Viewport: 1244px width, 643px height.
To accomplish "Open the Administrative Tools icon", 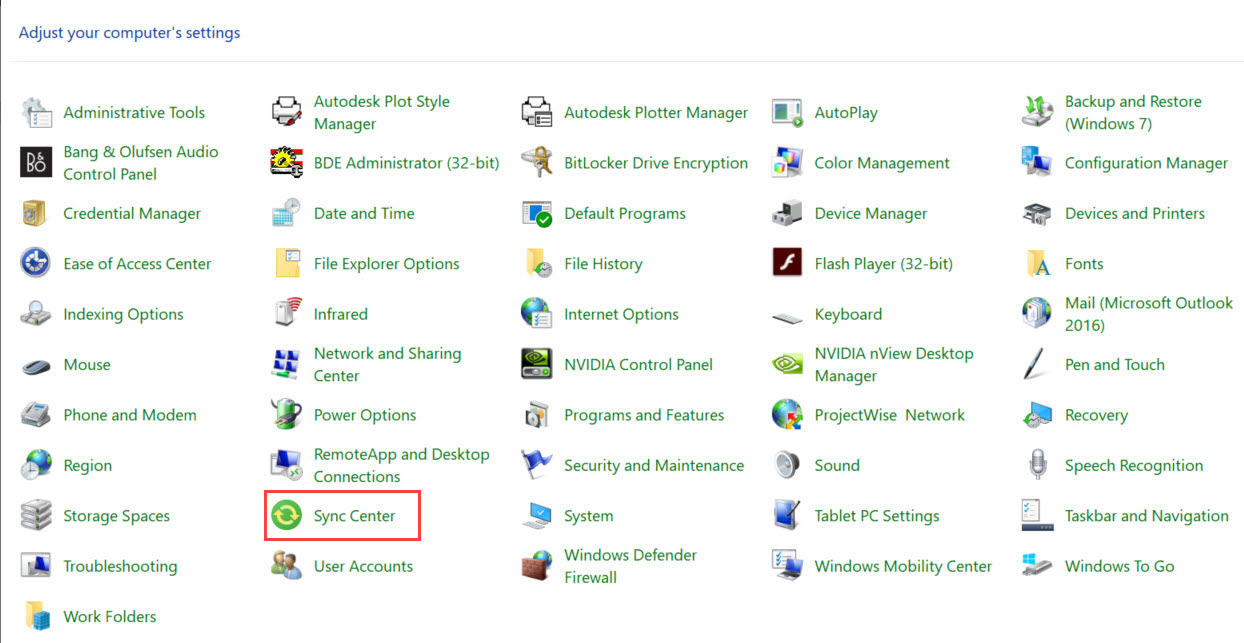I will tap(37, 113).
